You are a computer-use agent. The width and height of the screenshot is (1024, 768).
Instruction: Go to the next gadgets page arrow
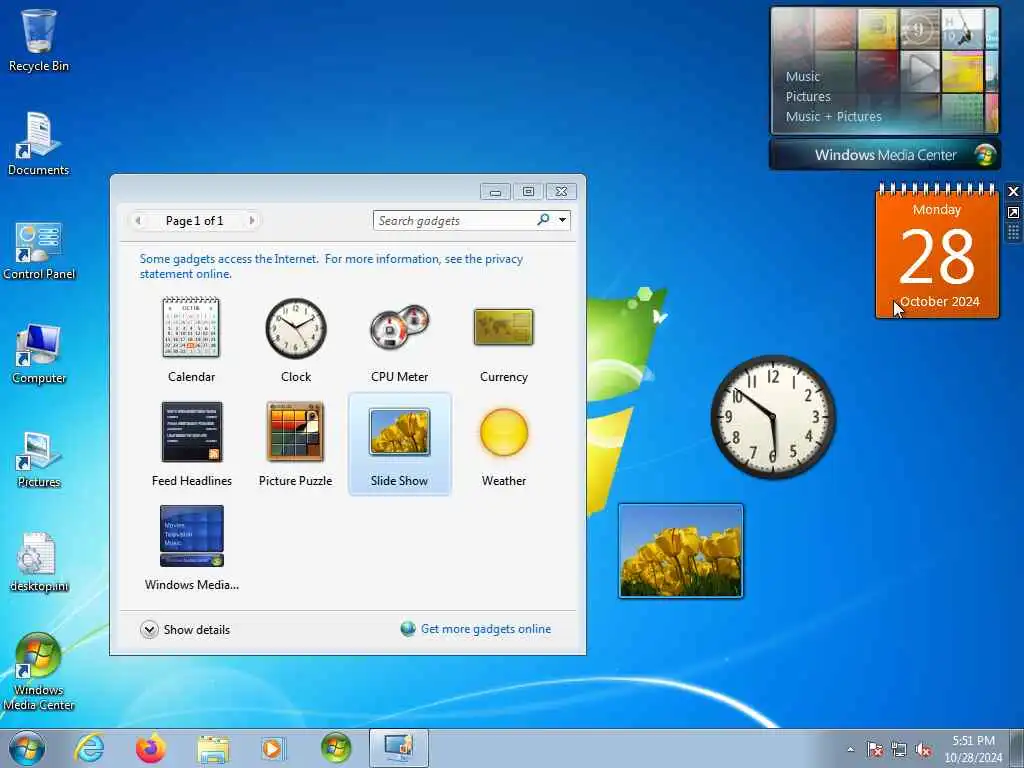[252, 221]
